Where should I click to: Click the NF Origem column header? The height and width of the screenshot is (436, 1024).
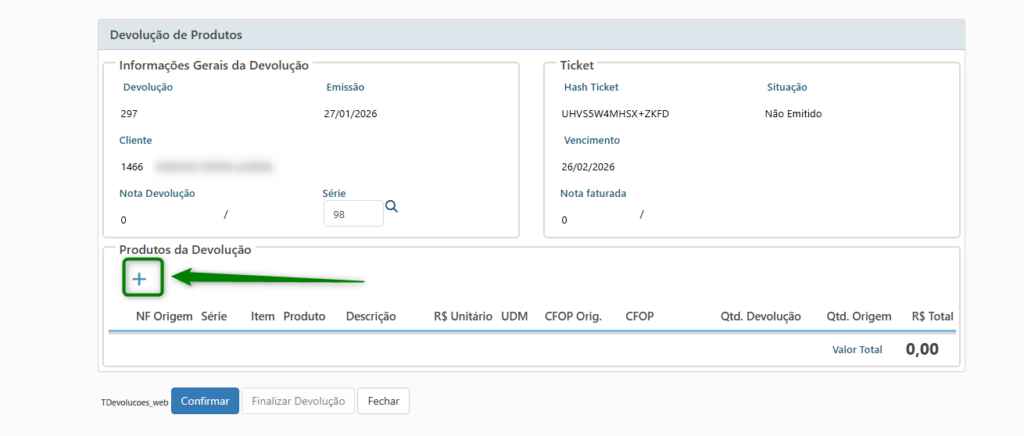[164, 316]
